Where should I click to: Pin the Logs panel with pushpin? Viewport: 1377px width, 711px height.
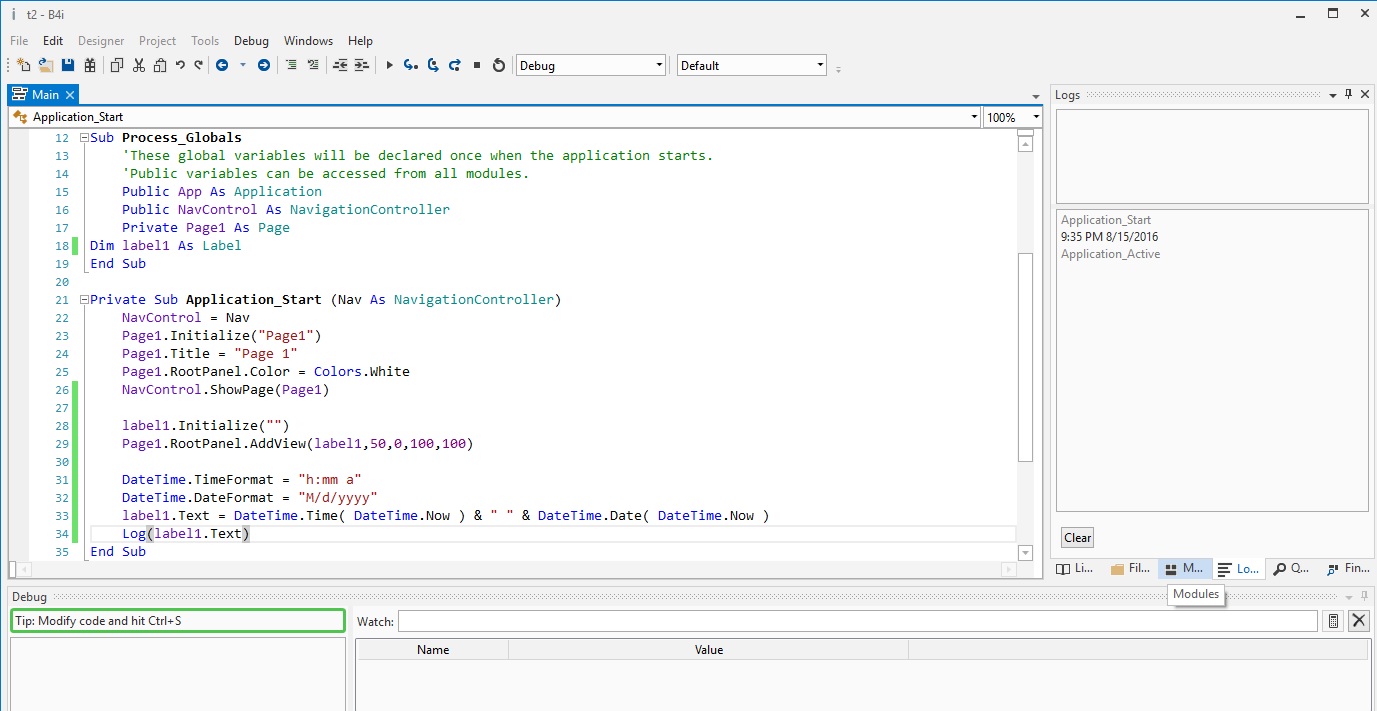1348,95
